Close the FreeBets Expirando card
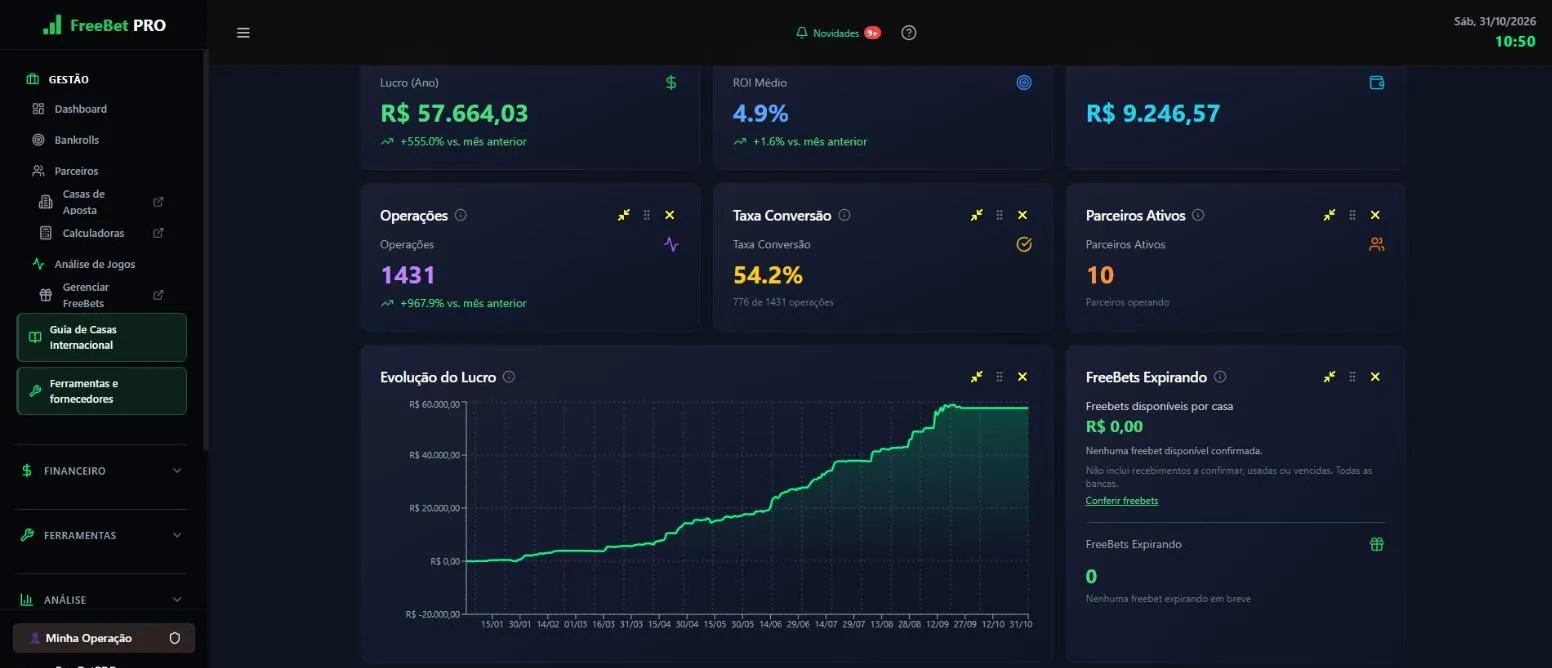 click(1375, 377)
